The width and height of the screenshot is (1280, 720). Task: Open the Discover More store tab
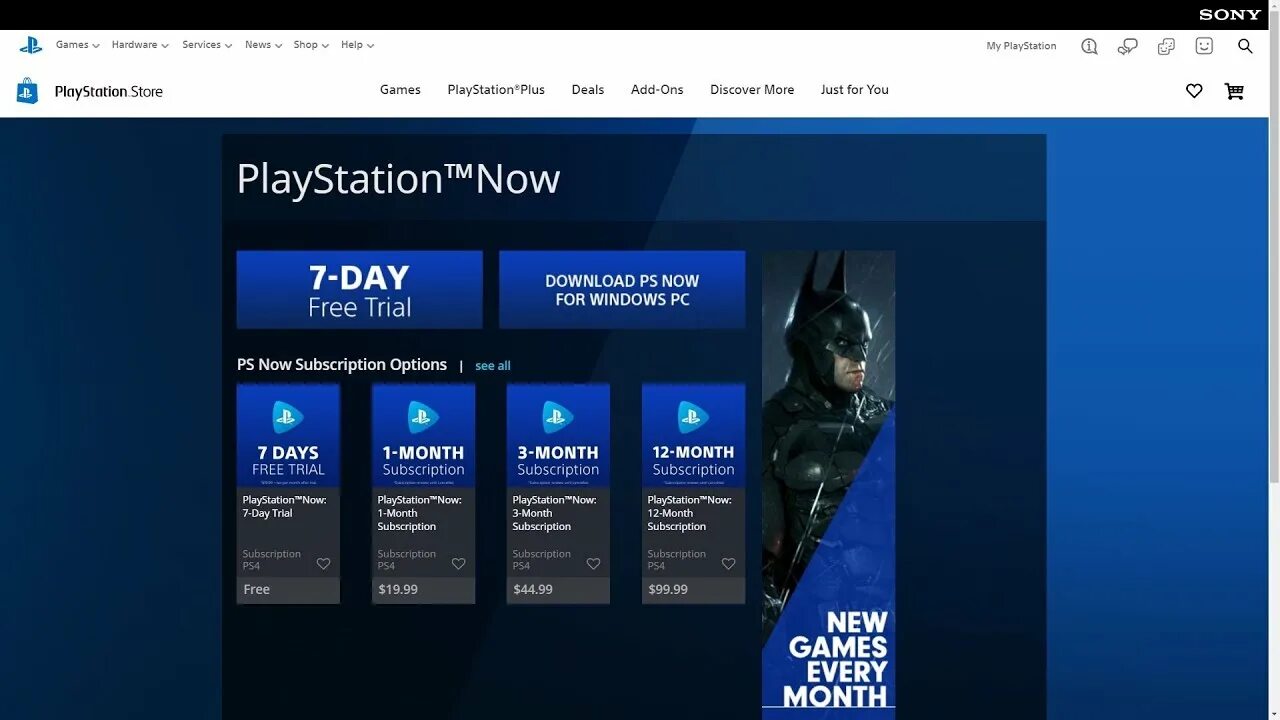coord(752,90)
